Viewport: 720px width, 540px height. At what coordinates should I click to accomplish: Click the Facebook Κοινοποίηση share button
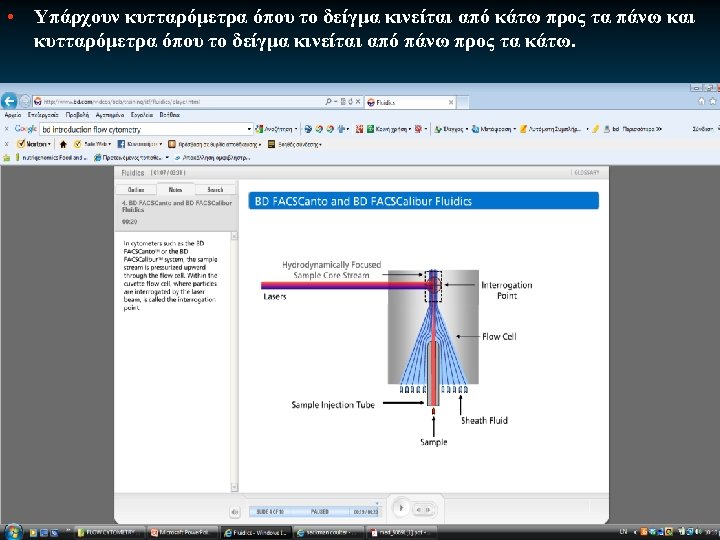coord(140,144)
